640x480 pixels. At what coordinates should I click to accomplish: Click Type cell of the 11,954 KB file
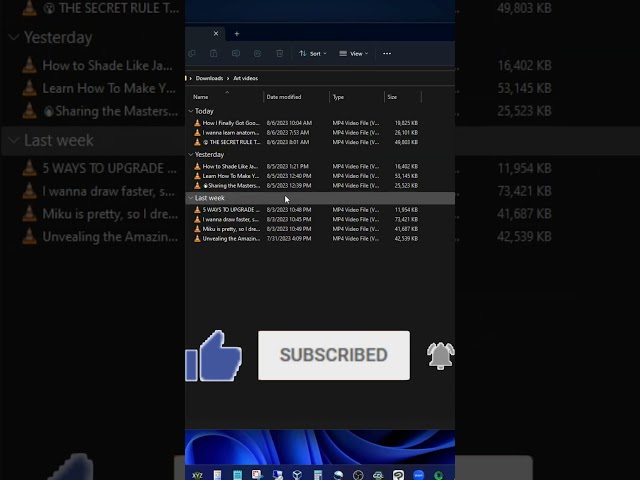[356, 210]
